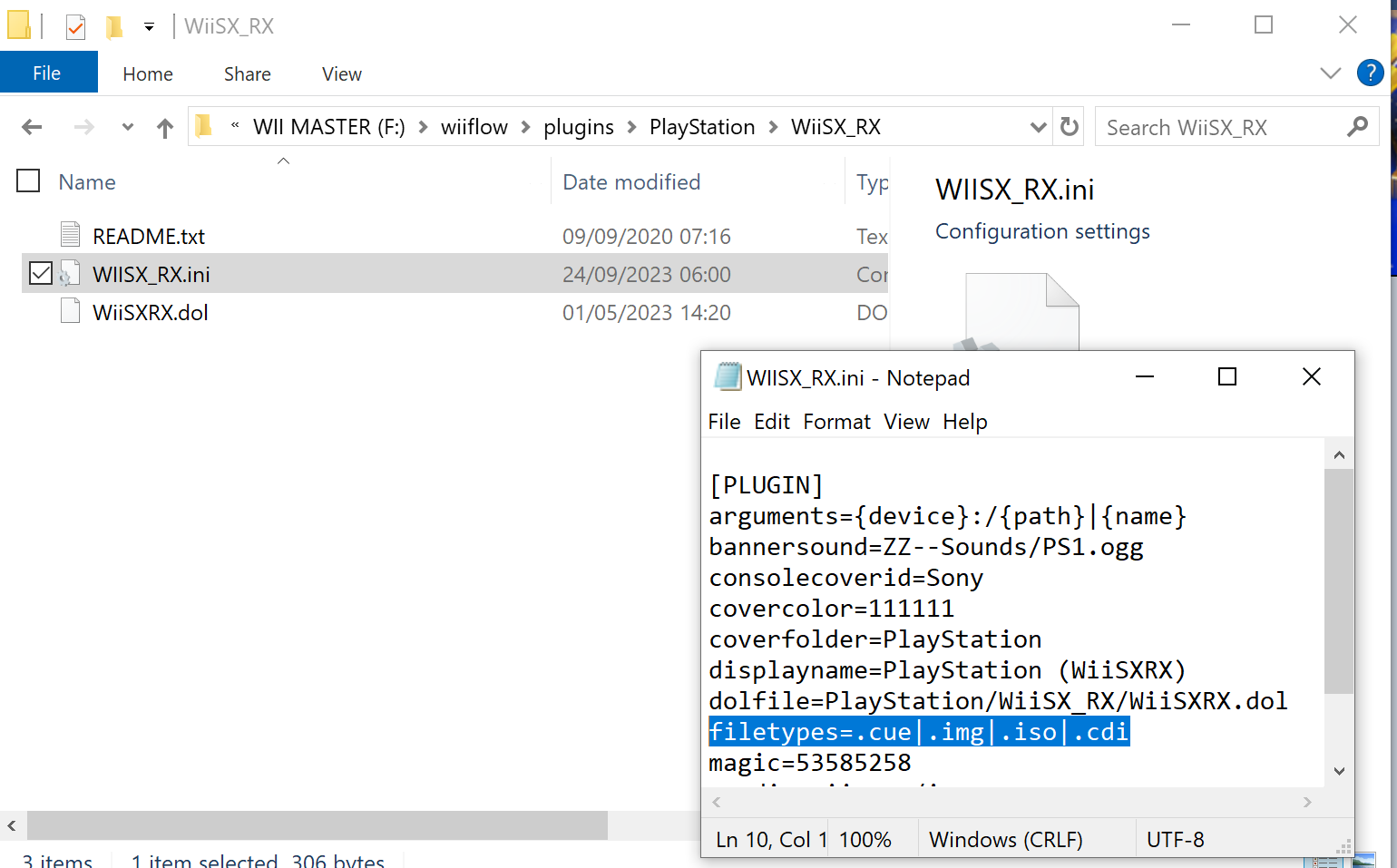Viewport: 1397px width, 868px height.
Task: Expand the address bar history dropdown
Action: pos(1039,127)
